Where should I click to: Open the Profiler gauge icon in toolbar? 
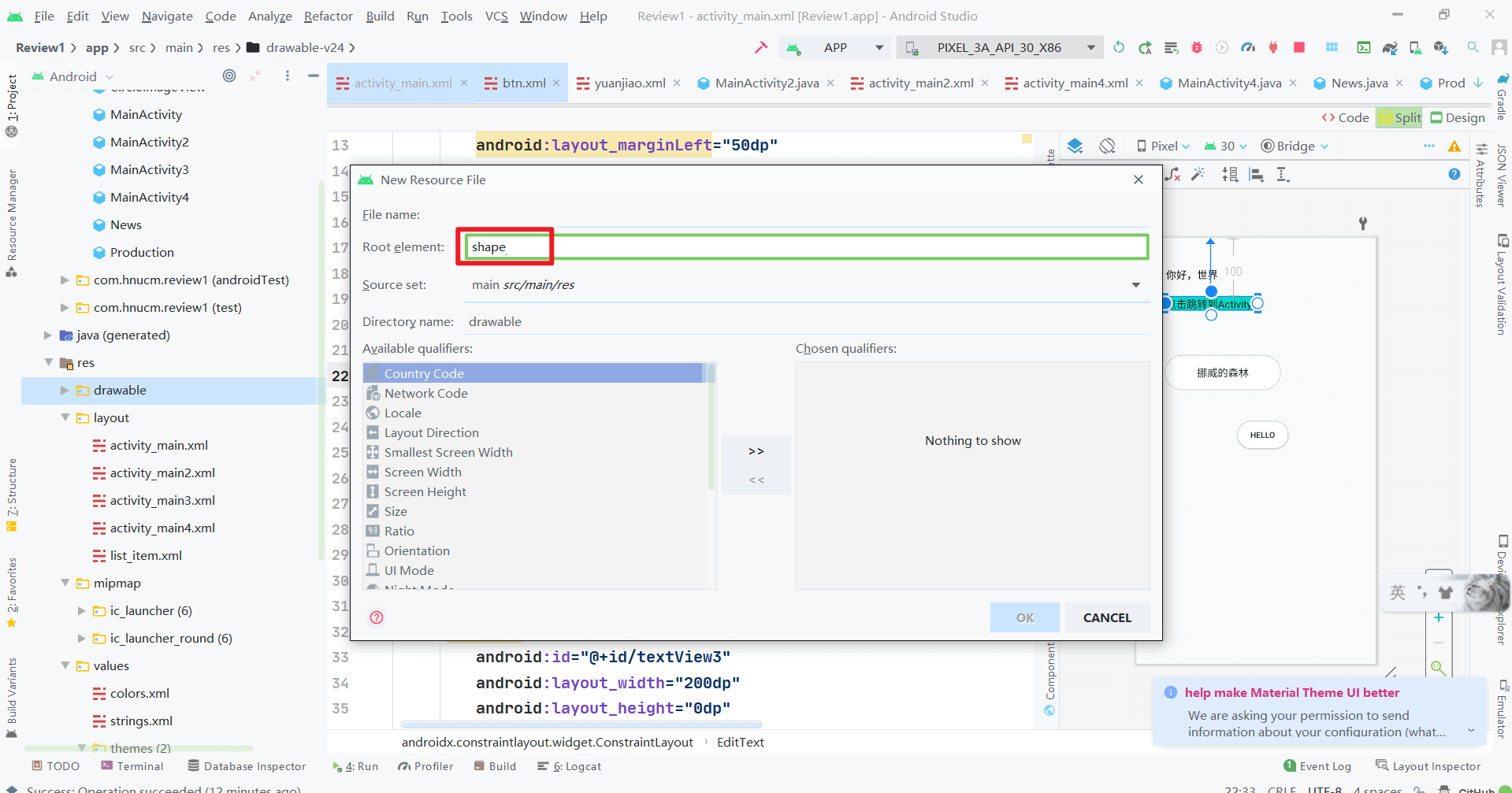(x=1247, y=47)
